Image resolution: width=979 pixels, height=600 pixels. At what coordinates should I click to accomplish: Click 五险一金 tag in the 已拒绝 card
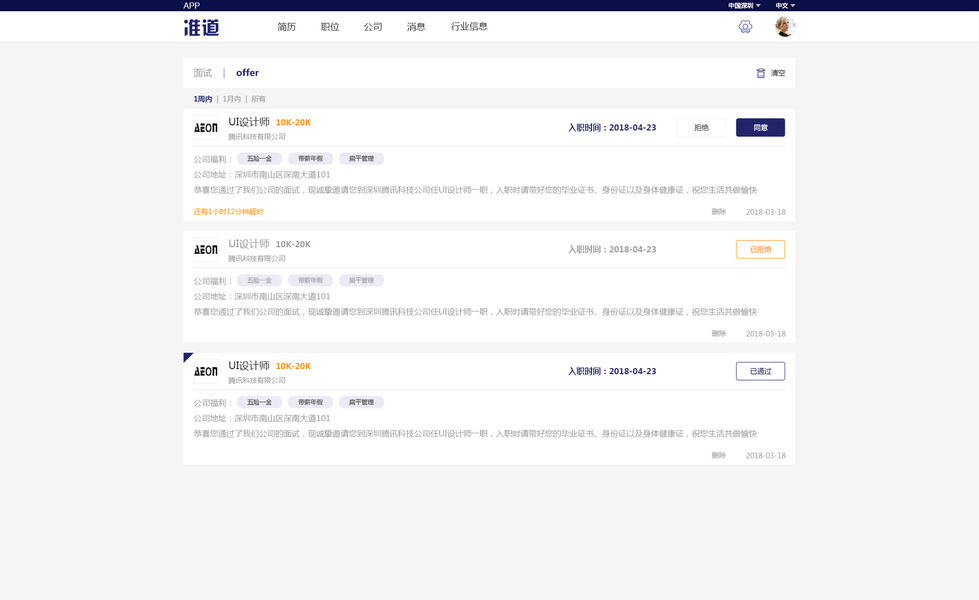(x=259, y=280)
